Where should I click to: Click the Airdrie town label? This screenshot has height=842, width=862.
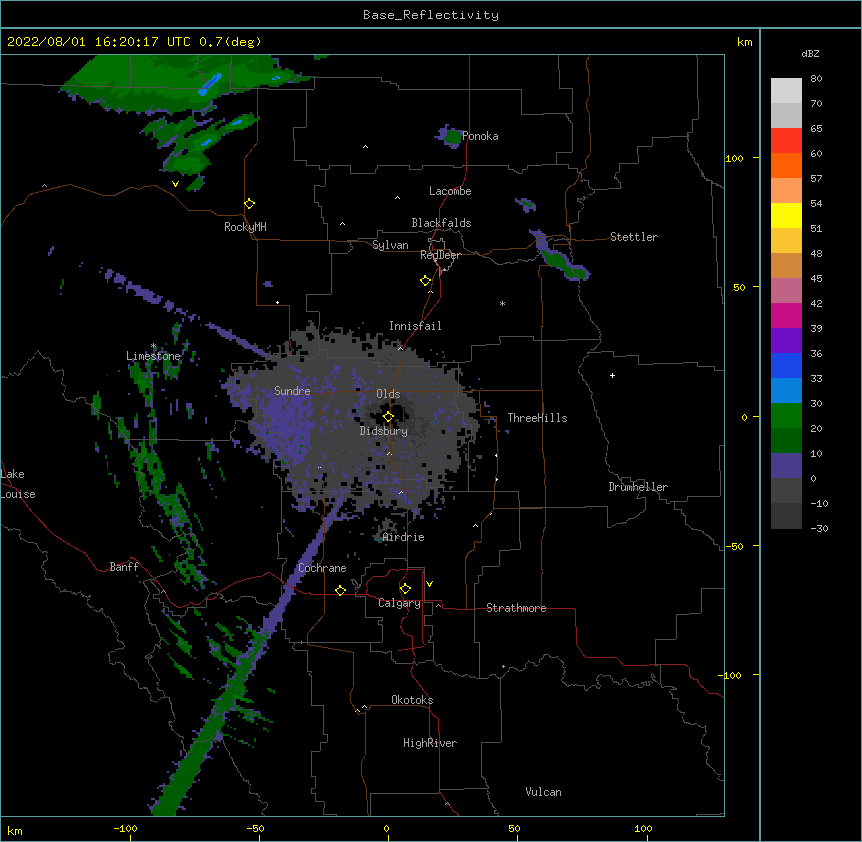click(404, 537)
